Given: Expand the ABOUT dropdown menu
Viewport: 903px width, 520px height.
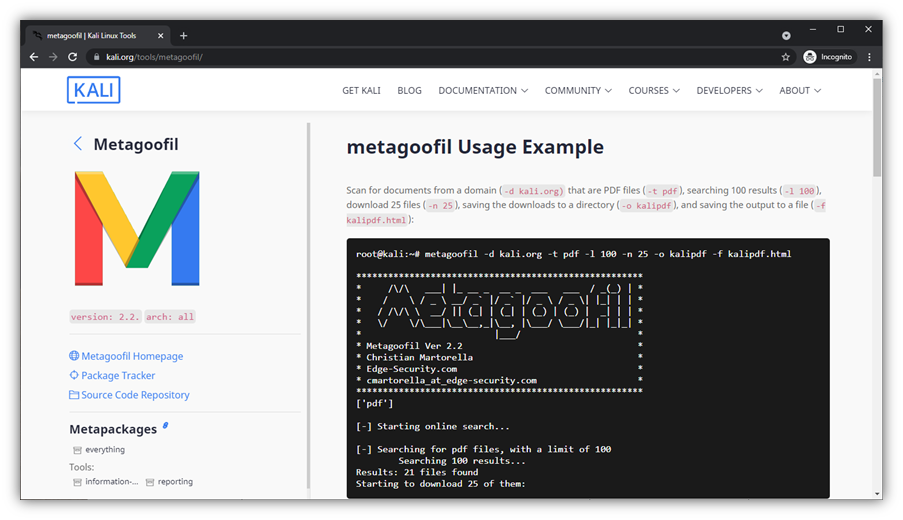Looking at the screenshot, I should 800,90.
